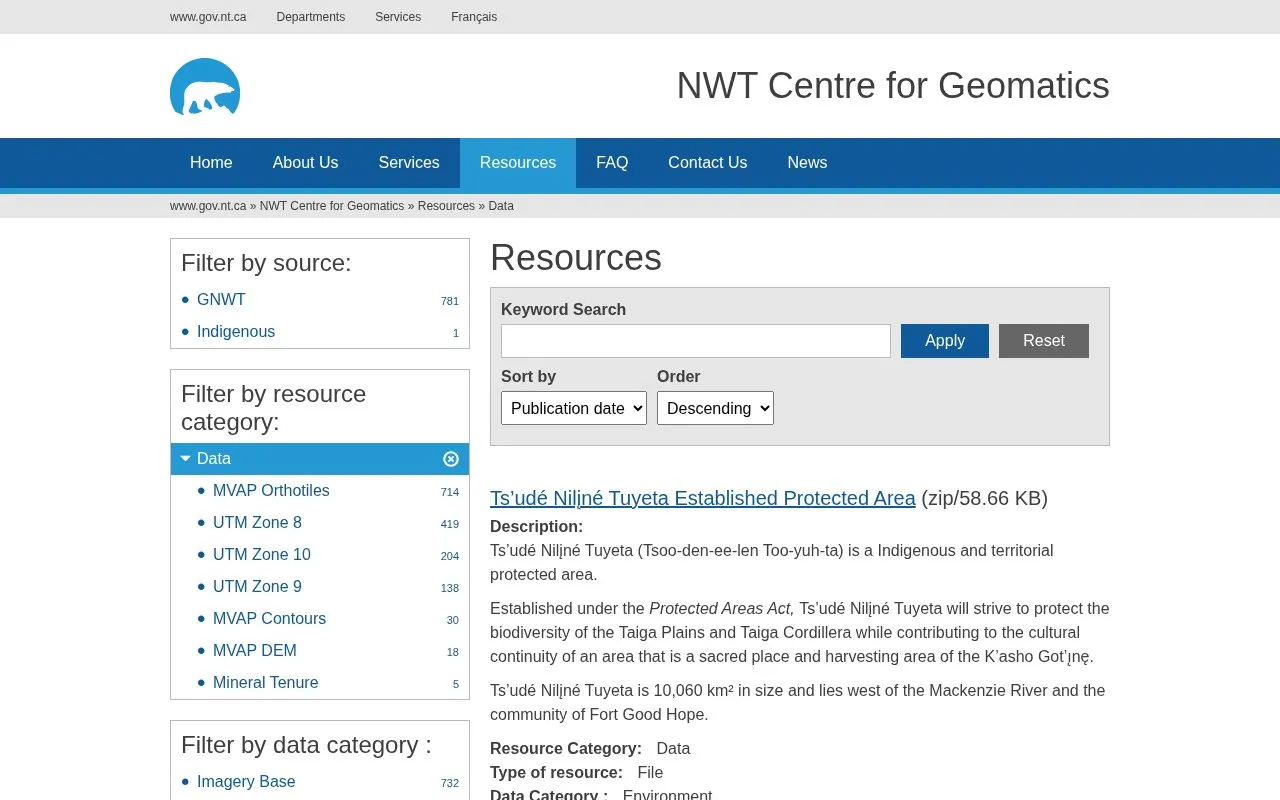Filter by MVAP DEM
The image size is (1280, 800).
255,651
